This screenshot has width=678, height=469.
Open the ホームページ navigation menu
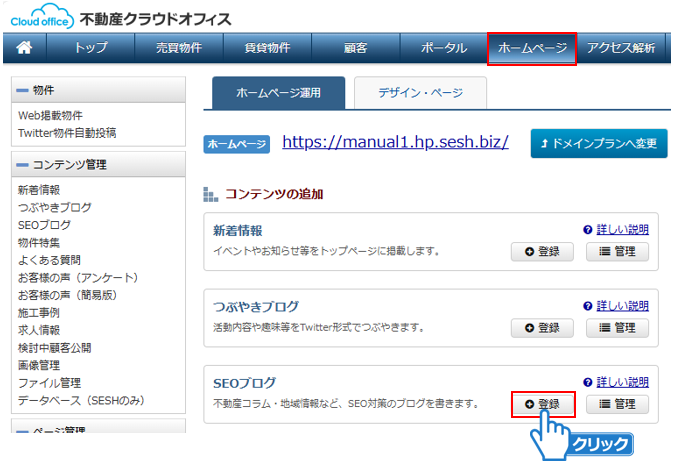(x=532, y=48)
